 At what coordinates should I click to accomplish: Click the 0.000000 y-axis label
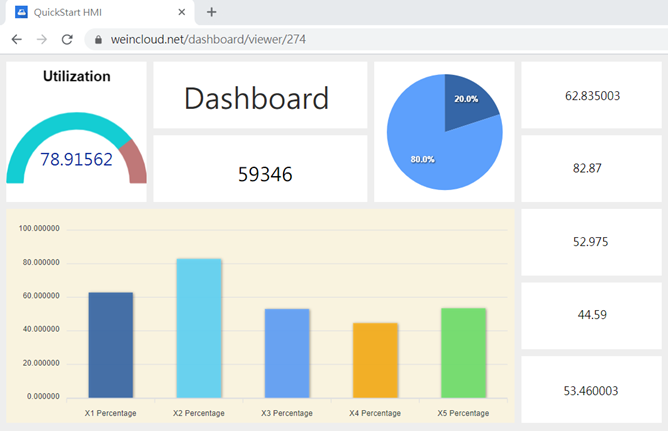[x=43, y=397]
